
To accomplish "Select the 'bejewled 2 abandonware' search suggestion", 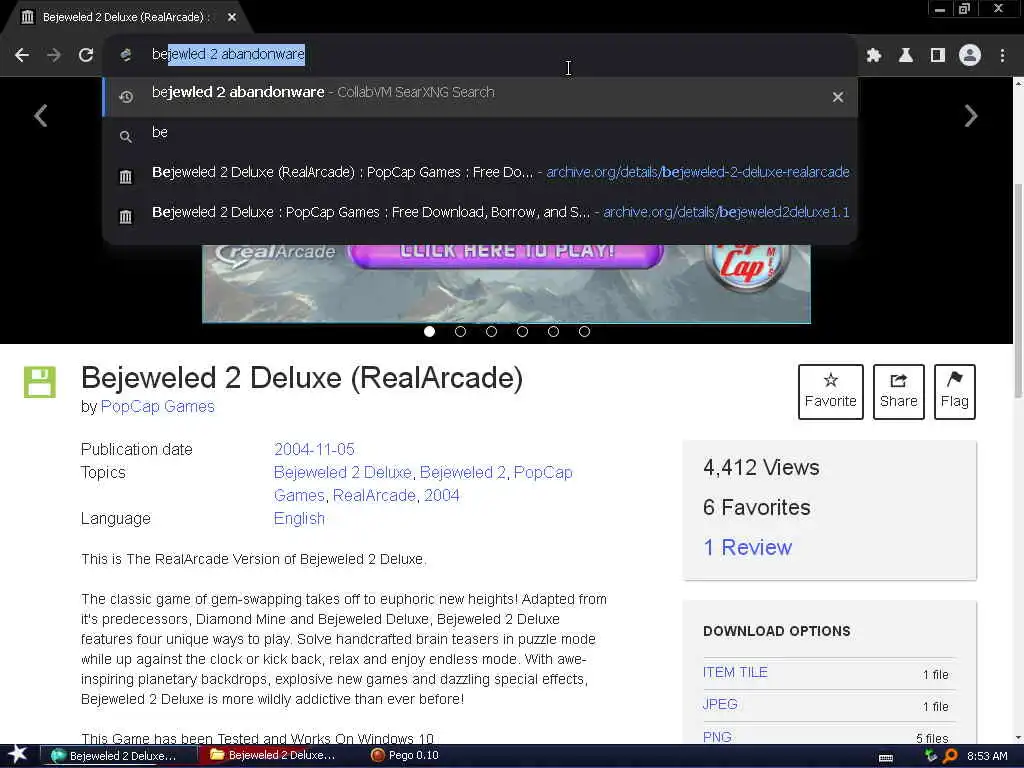I will 480,97.
